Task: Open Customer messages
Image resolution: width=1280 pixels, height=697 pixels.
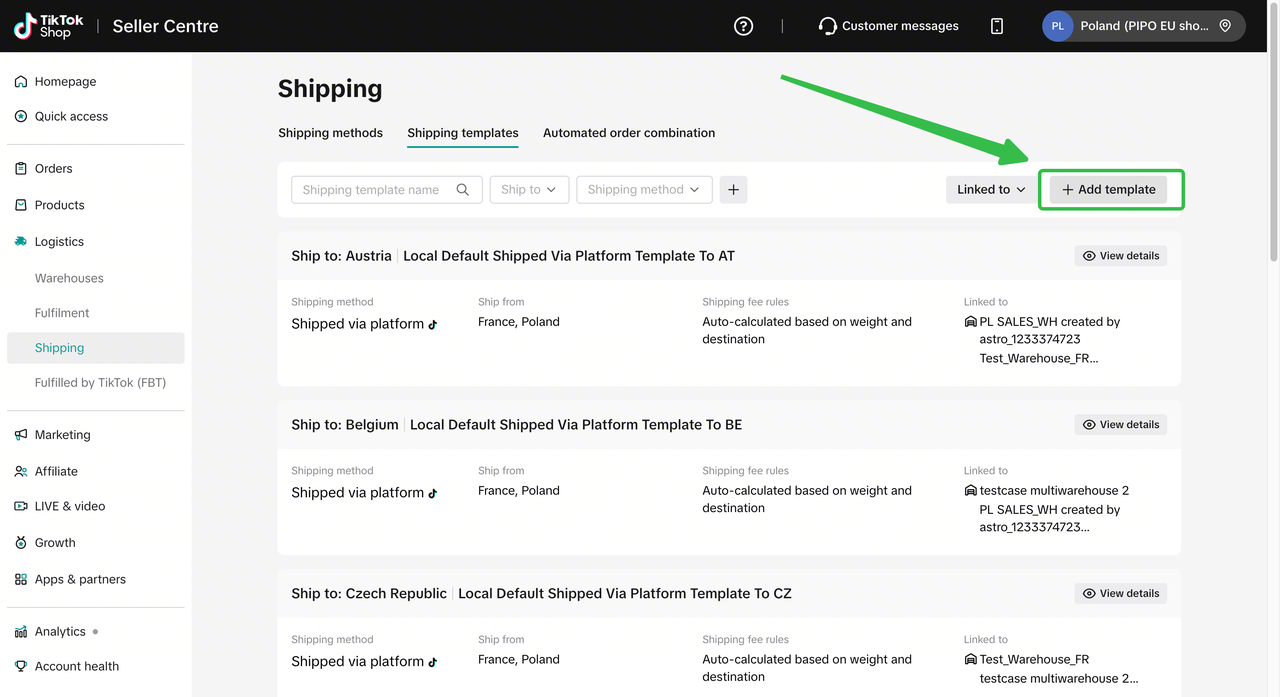Action: tap(888, 26)
